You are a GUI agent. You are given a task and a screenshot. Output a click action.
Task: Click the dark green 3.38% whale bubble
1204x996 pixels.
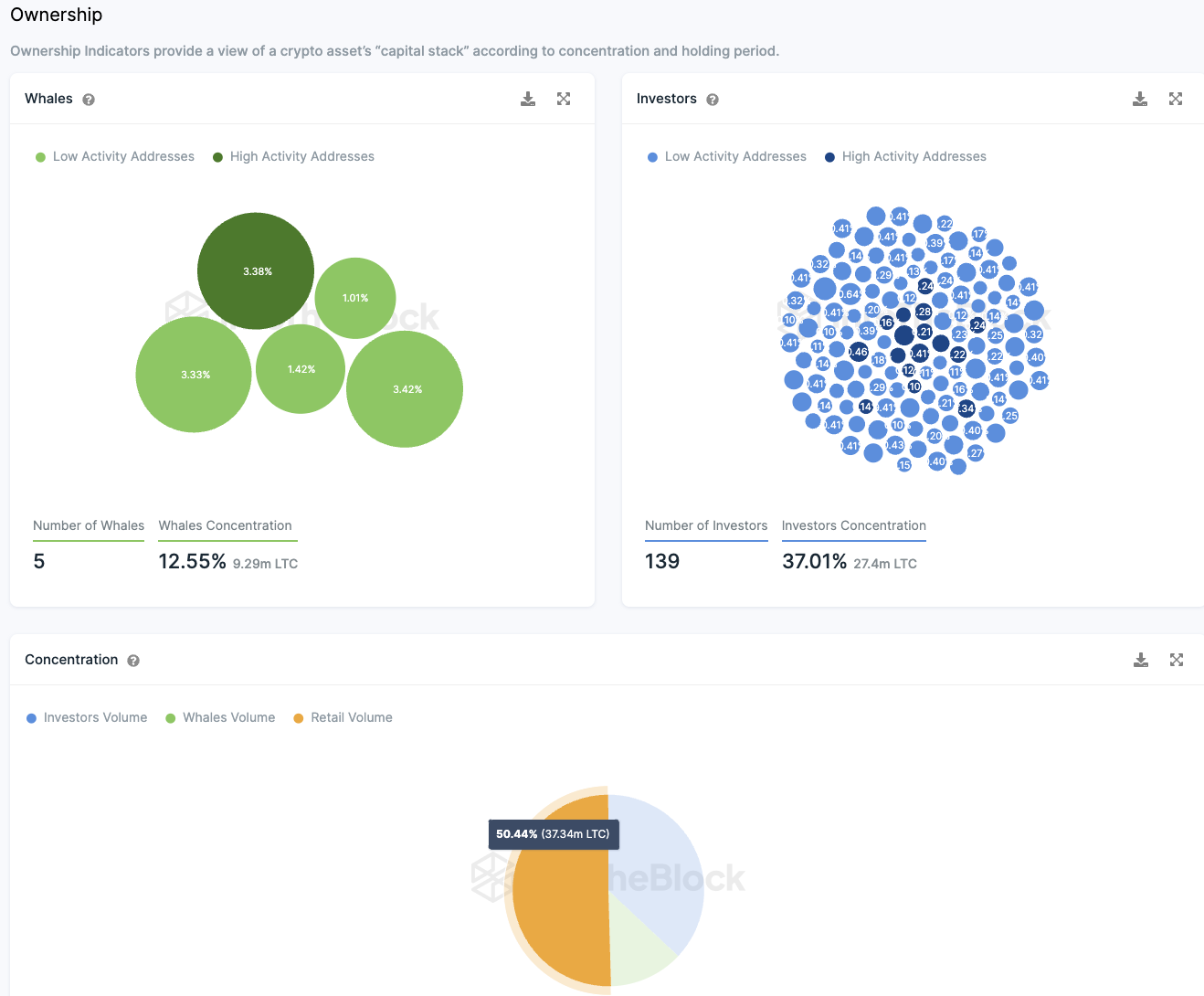[x=256, y=271]
